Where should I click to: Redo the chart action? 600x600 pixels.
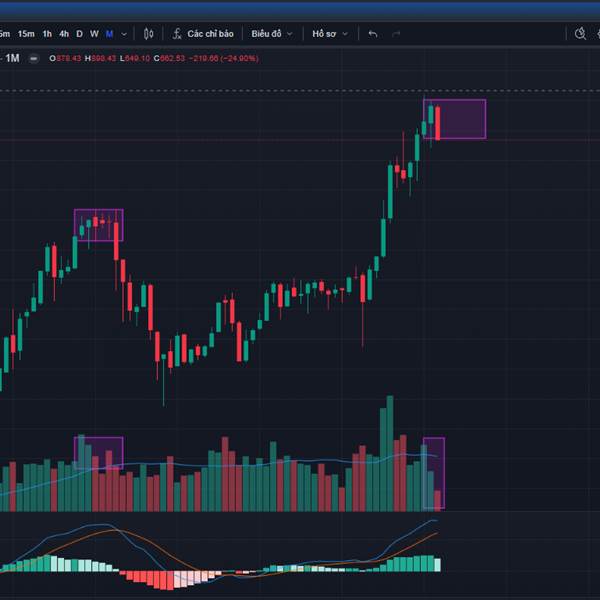click(396, 34)
